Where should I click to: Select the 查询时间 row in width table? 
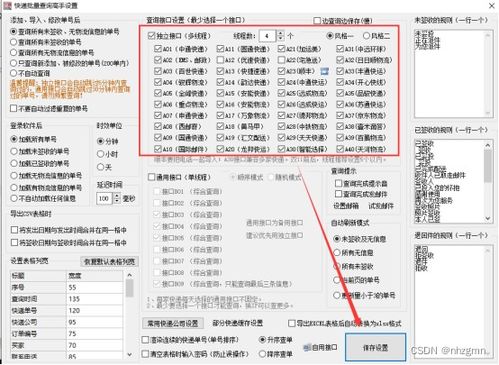click(x=67, y=299)
